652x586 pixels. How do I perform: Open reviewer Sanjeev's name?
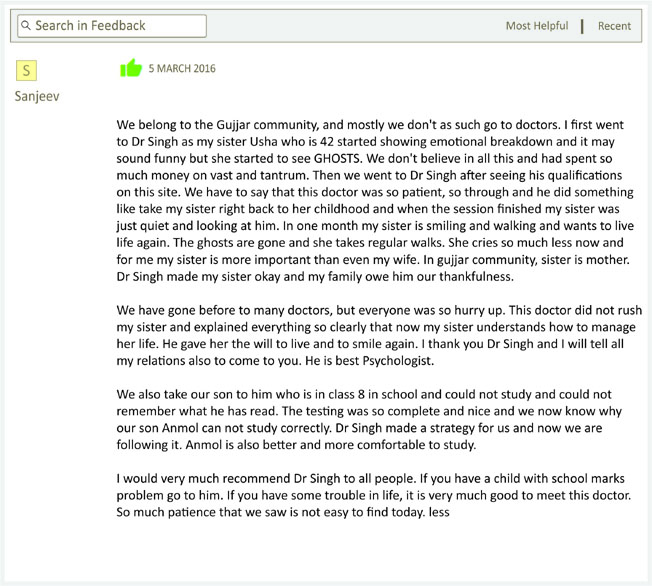[37, 96]
